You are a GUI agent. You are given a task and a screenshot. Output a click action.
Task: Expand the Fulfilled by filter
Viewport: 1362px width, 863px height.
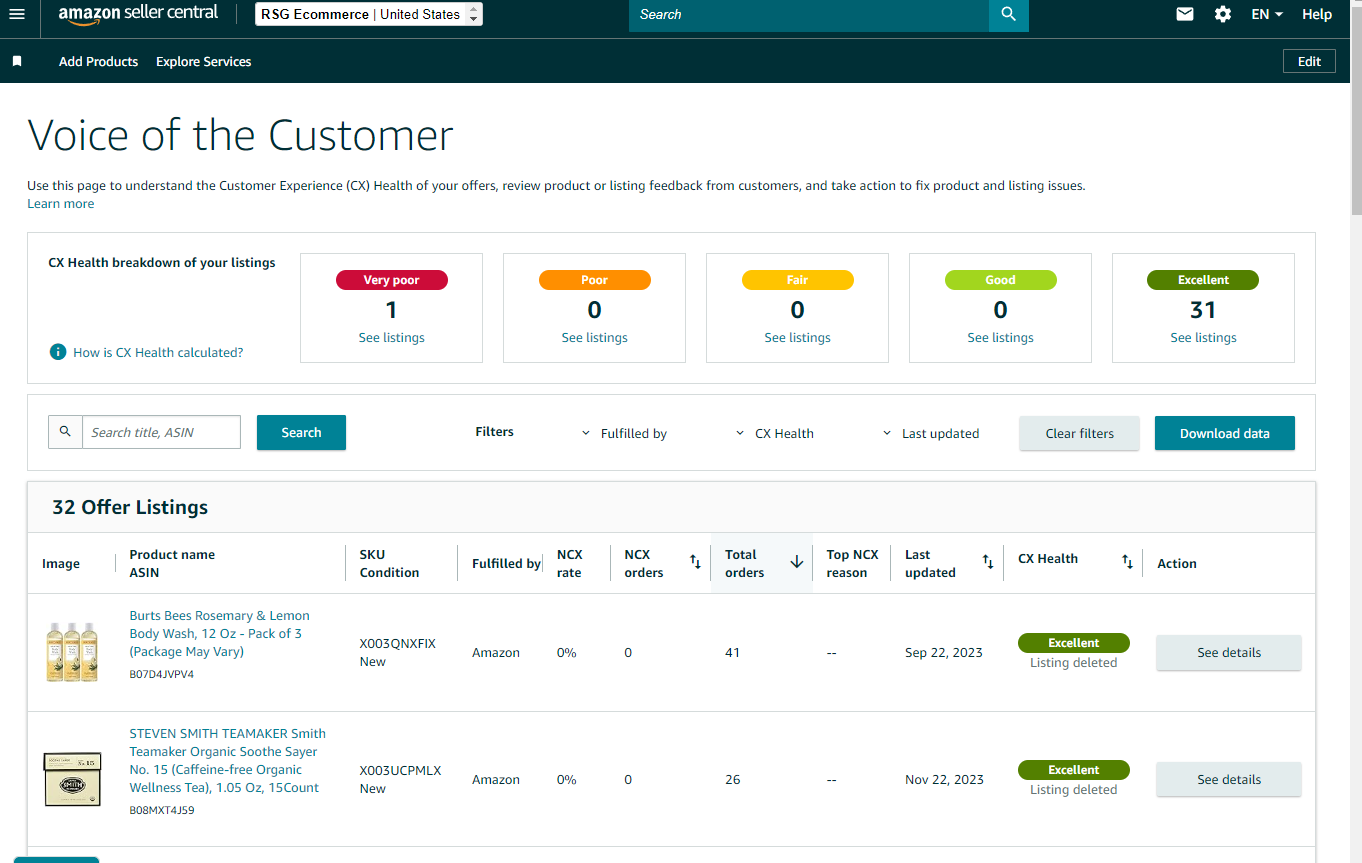click(x=624, y=433)
